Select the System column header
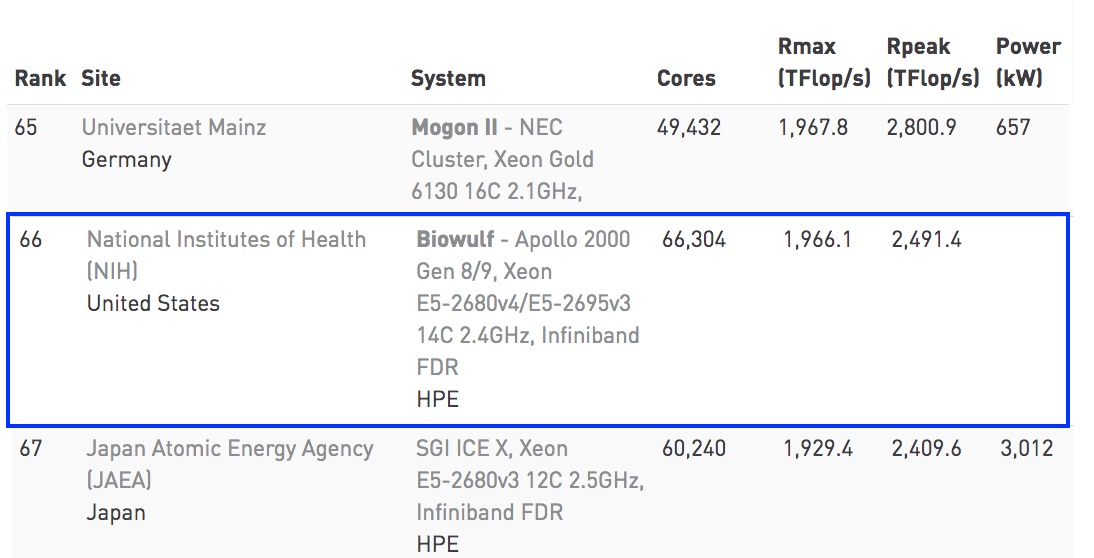This screenshot has height=558, width=1094. pos(448,78)
